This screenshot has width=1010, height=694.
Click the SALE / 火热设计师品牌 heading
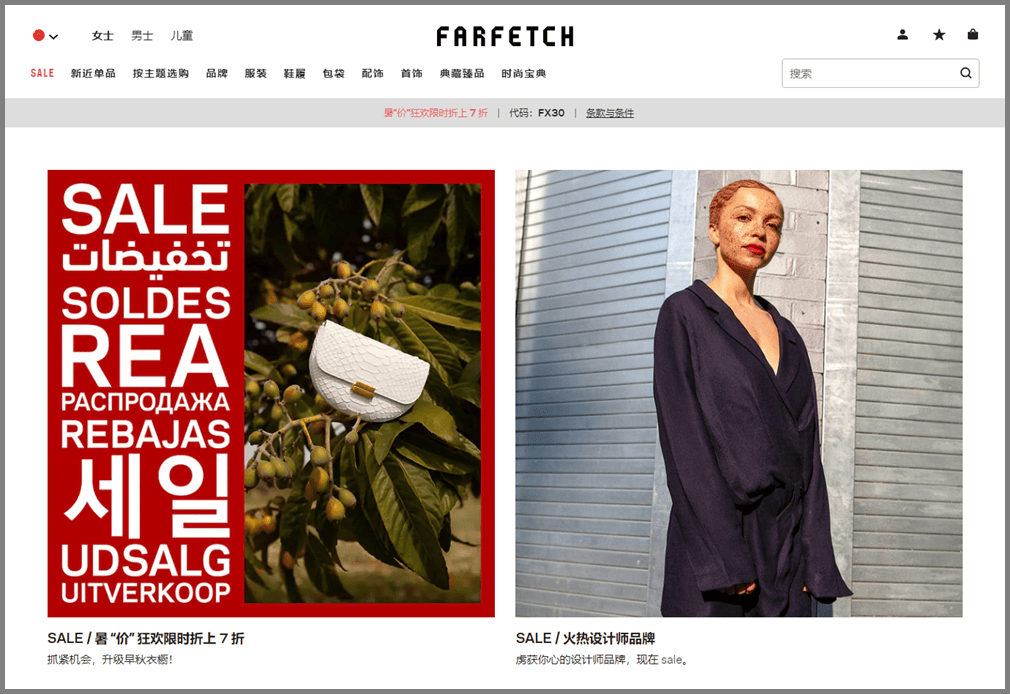tap(586, 639)
